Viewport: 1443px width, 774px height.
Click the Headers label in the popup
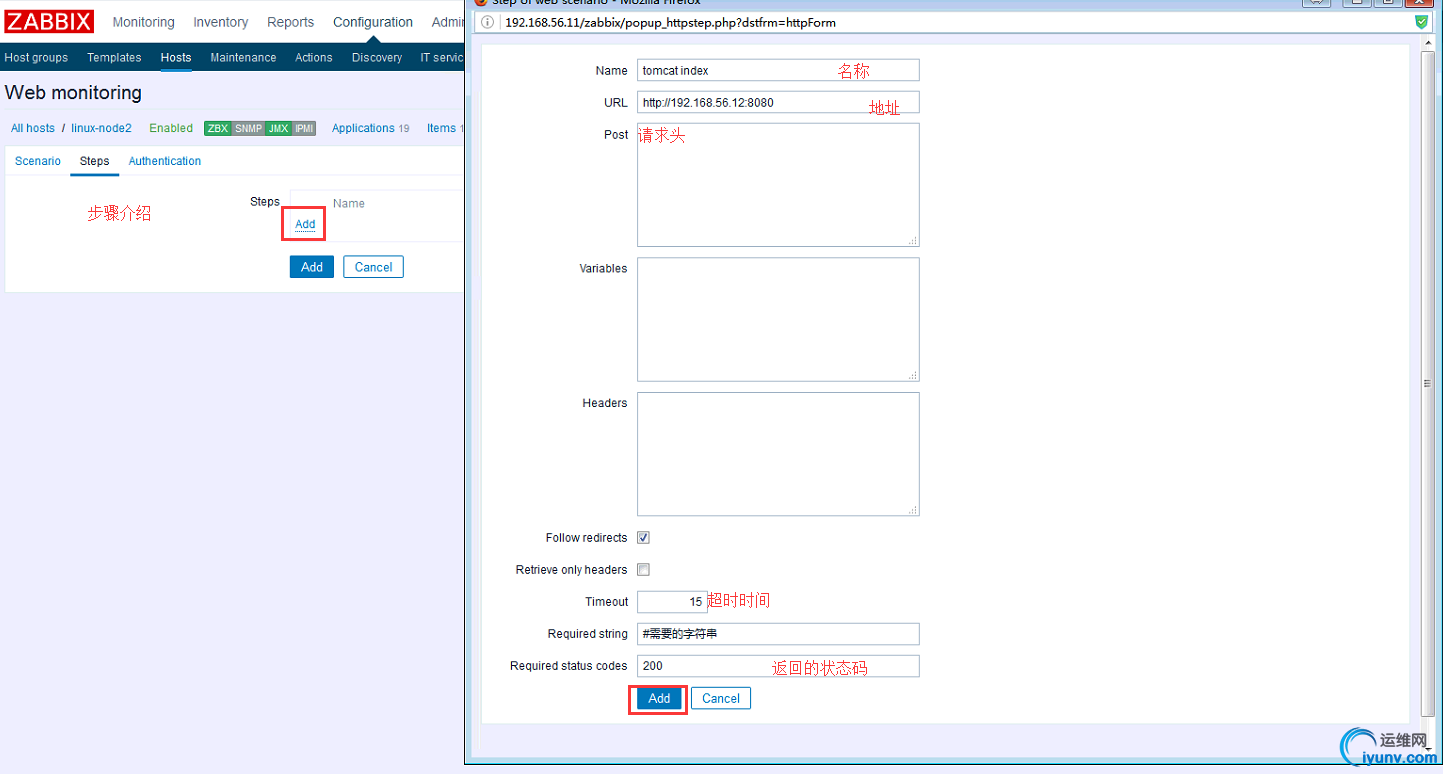pos(605,403)
